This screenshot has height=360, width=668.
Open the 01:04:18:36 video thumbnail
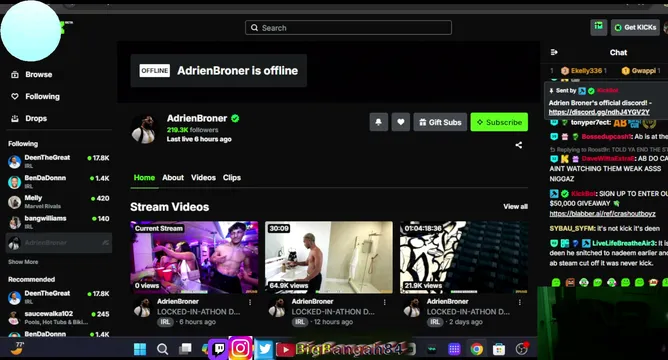click(464, 257)
